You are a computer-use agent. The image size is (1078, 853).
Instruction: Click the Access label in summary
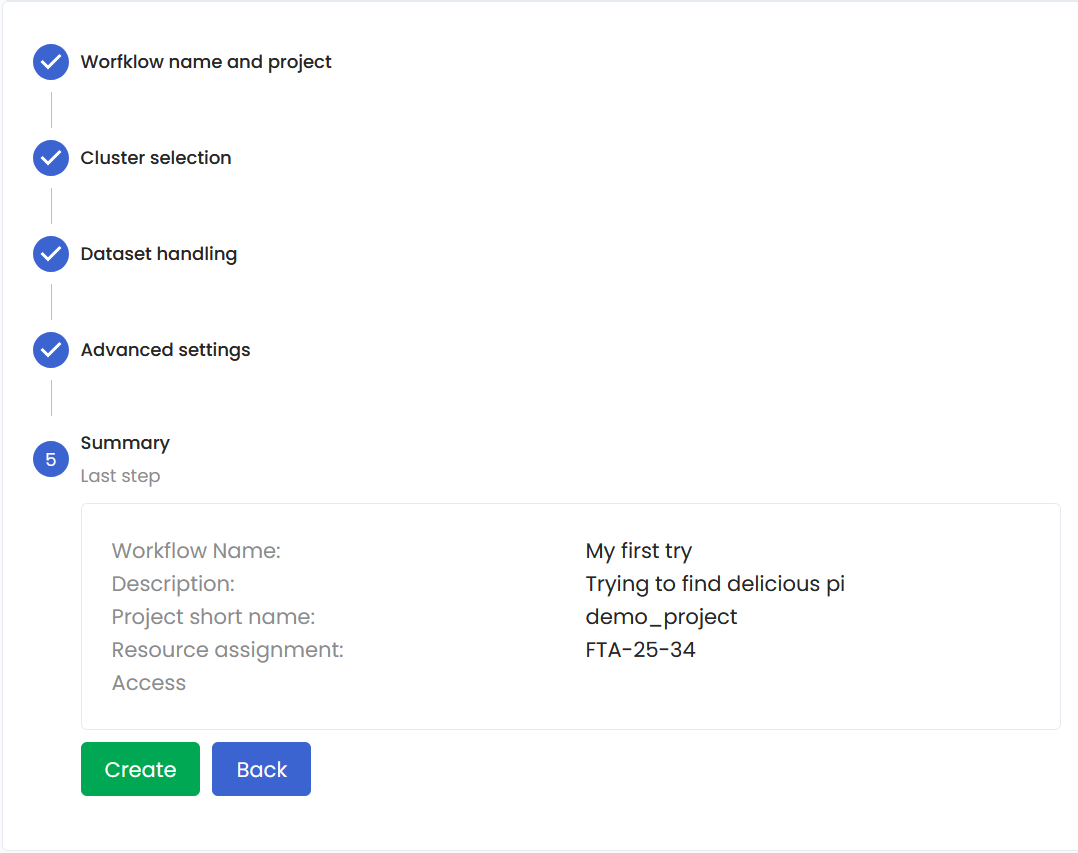click(x=149, y=683)
